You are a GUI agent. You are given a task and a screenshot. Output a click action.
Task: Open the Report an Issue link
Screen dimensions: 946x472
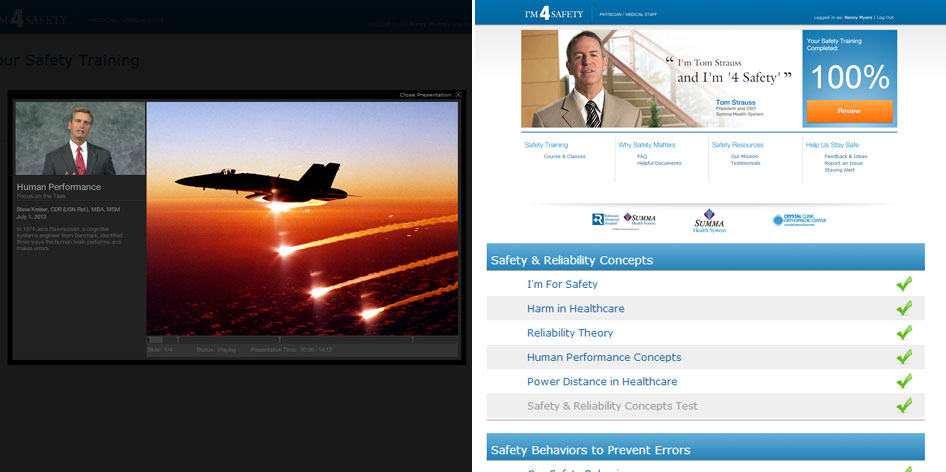click(842, 163)
